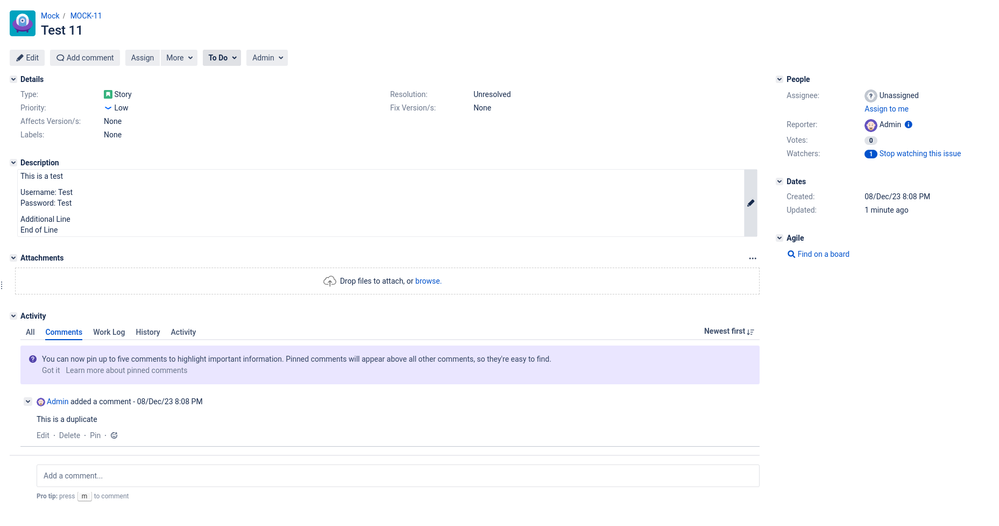Screen dimensions: 999x526
Task: Click the Test 11 issue title
Action: 62,31
